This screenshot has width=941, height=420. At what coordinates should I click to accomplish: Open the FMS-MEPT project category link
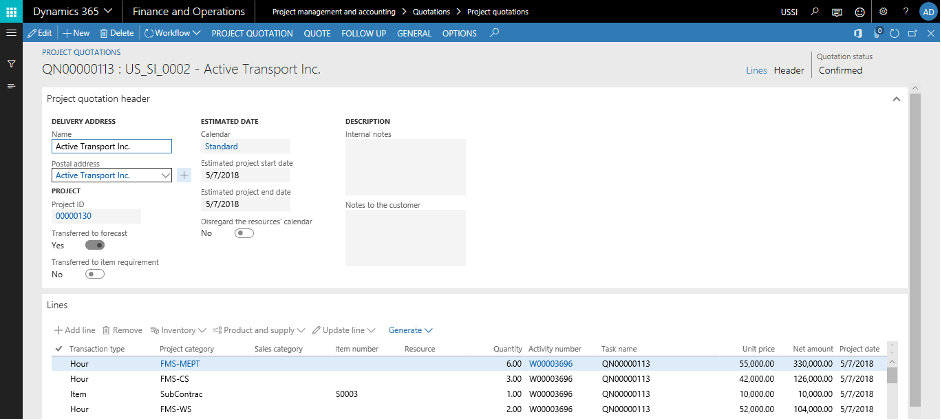[178, 364]
